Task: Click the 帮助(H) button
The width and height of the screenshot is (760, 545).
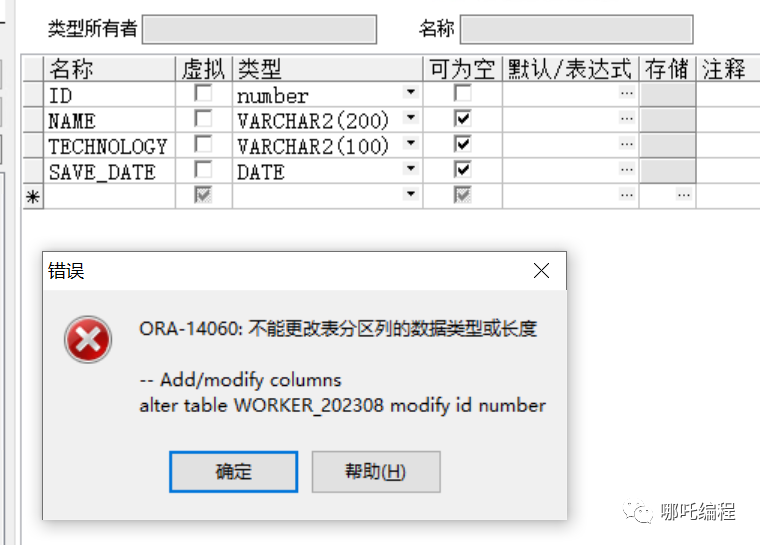Action: pos(376,472)
